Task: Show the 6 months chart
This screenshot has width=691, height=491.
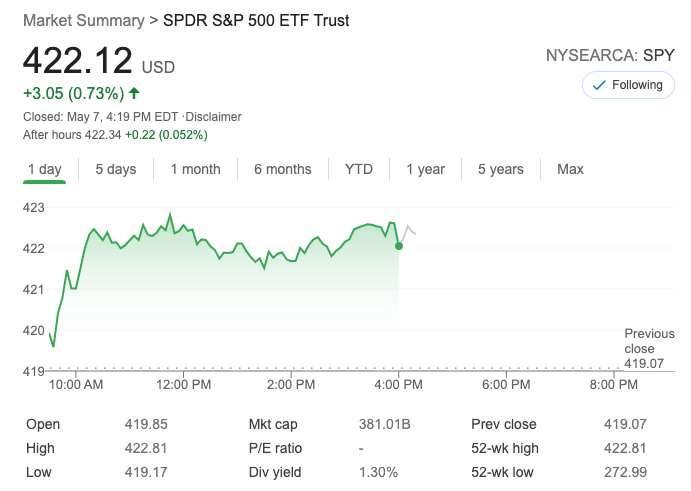Action: point(282,169)
